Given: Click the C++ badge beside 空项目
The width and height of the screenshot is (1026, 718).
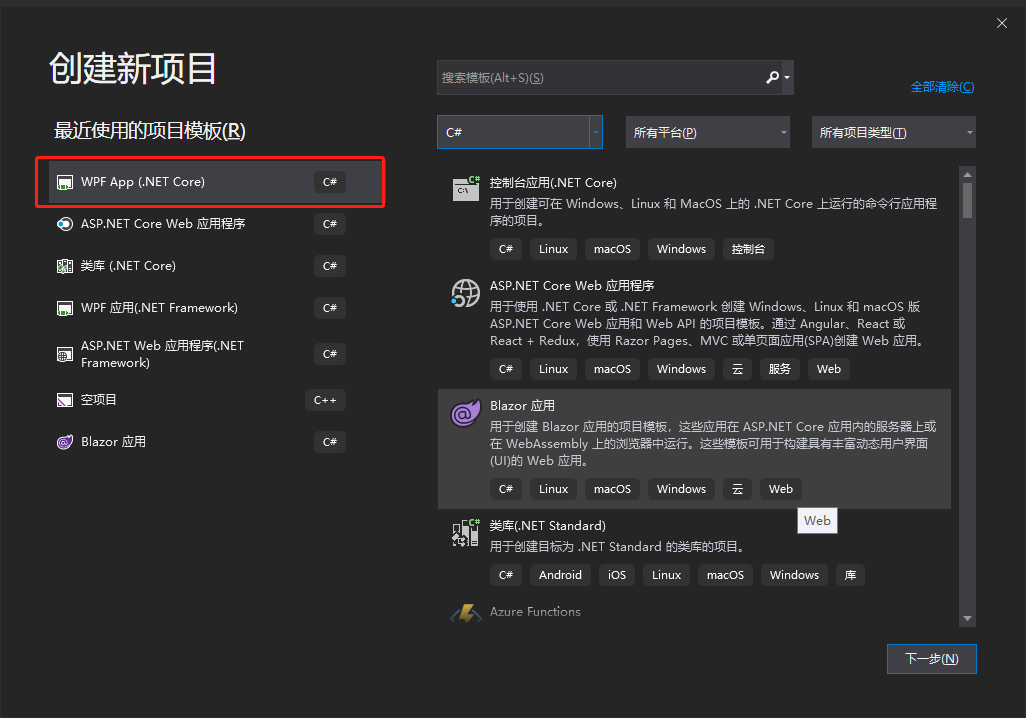Looking at the screenshot, I should 325,400.
